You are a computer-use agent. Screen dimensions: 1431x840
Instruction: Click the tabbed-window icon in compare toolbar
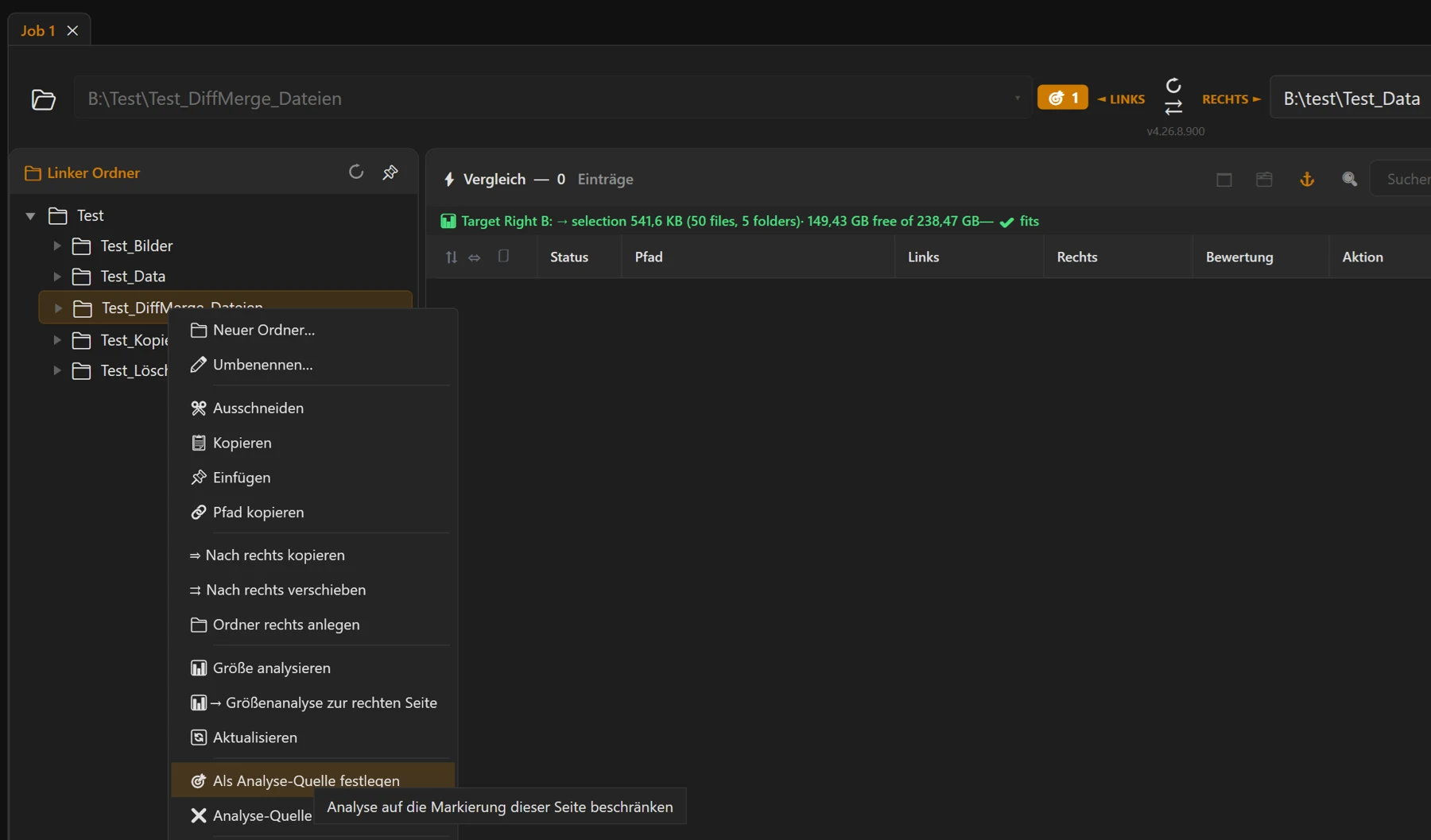(1264, 180)
